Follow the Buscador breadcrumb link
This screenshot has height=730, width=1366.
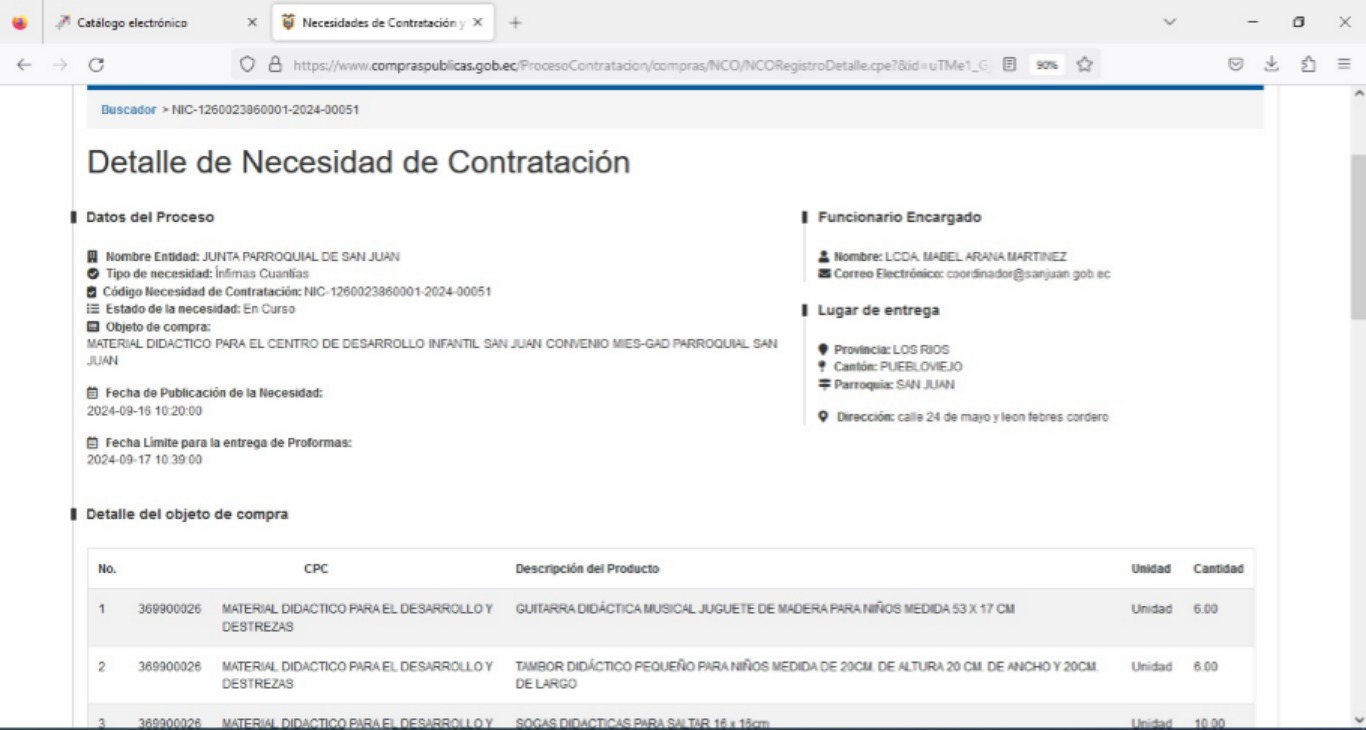[128, 110]
